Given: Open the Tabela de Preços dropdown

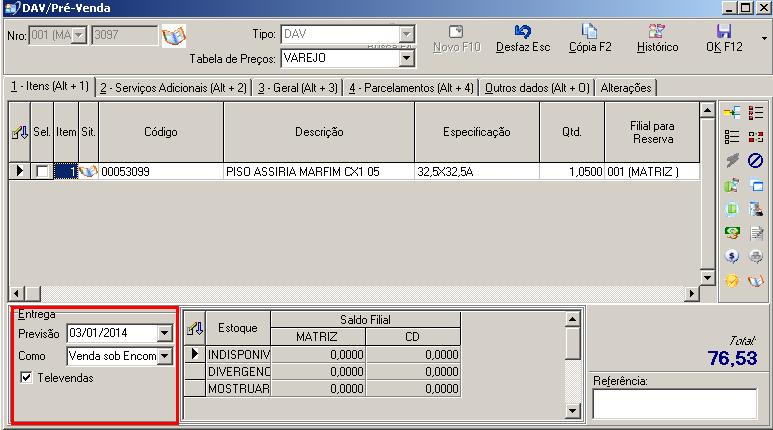Looking at the screenshot, I should point(406,58).
